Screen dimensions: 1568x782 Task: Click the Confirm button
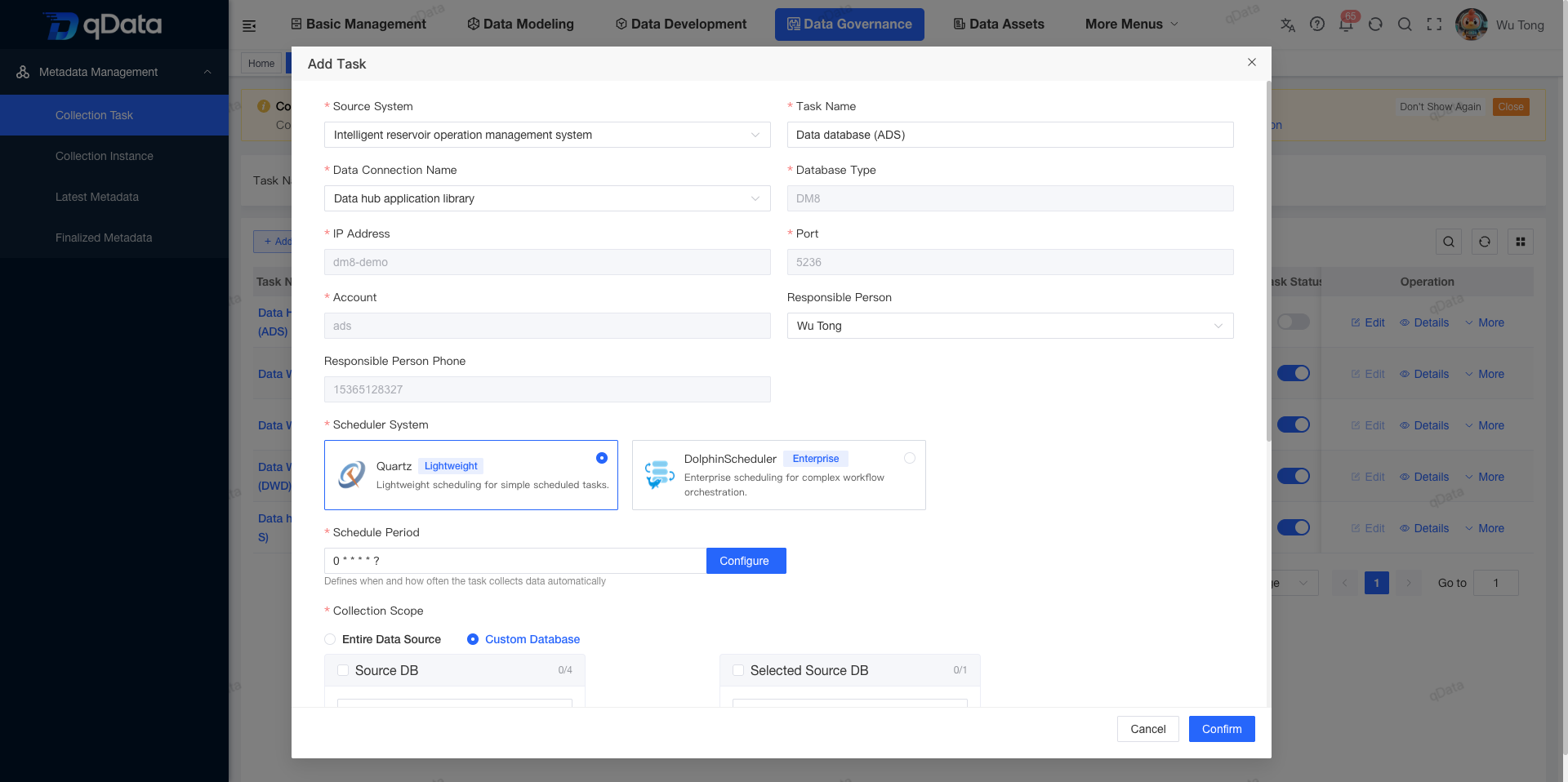tap(1222, 729)
